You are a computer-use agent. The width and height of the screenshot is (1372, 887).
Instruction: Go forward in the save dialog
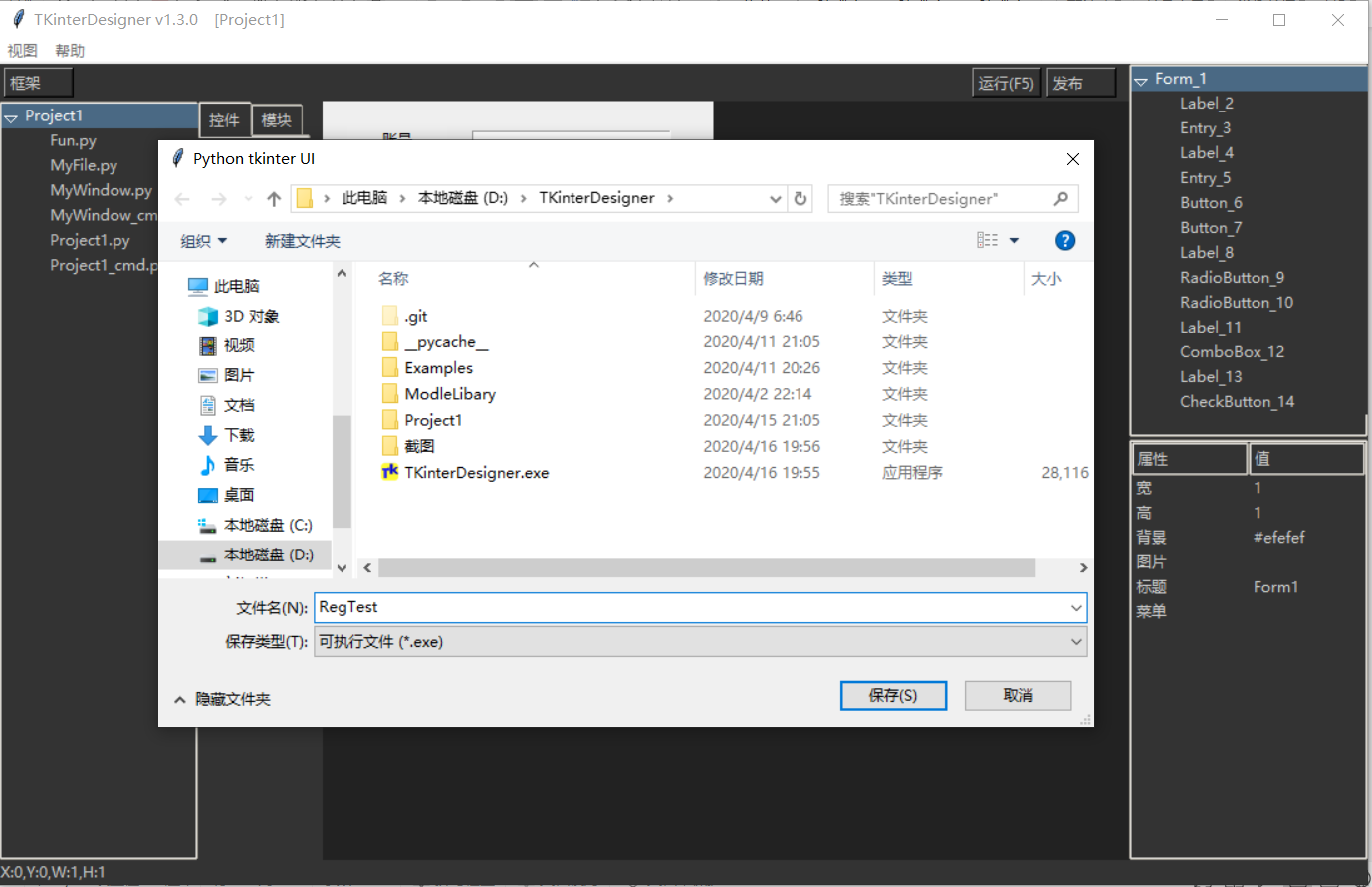[219, 199]
